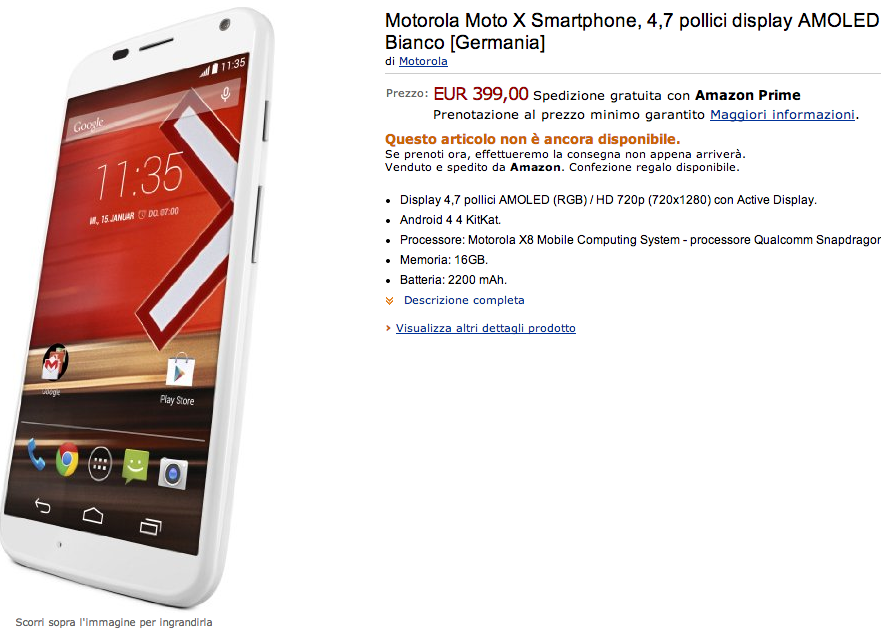Viewport: 881px width, 643px height.
Task: Click the Android back arrow icon
Action: [x=43, y=506]
